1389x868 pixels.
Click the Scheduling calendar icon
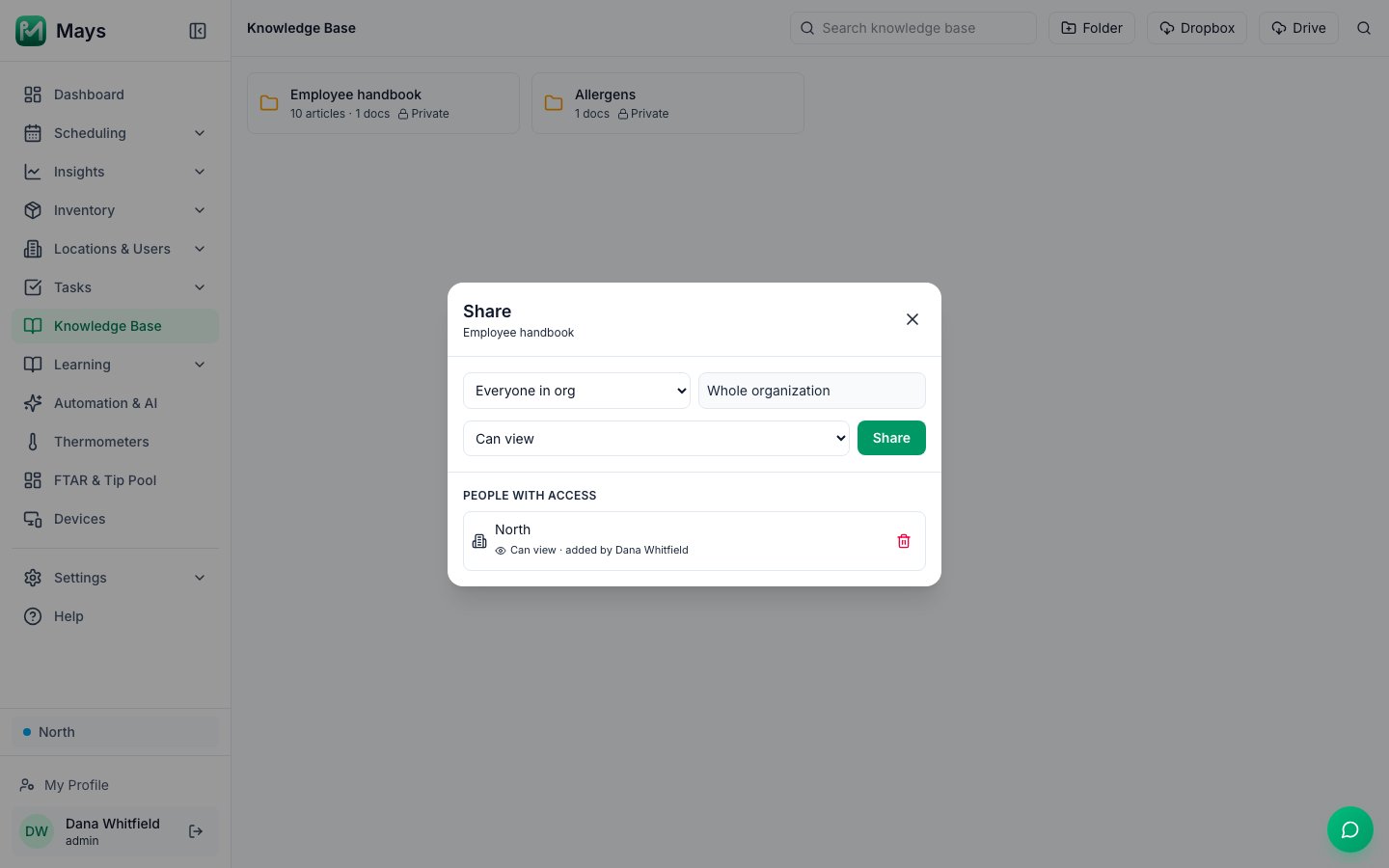(x=33, y=133)
